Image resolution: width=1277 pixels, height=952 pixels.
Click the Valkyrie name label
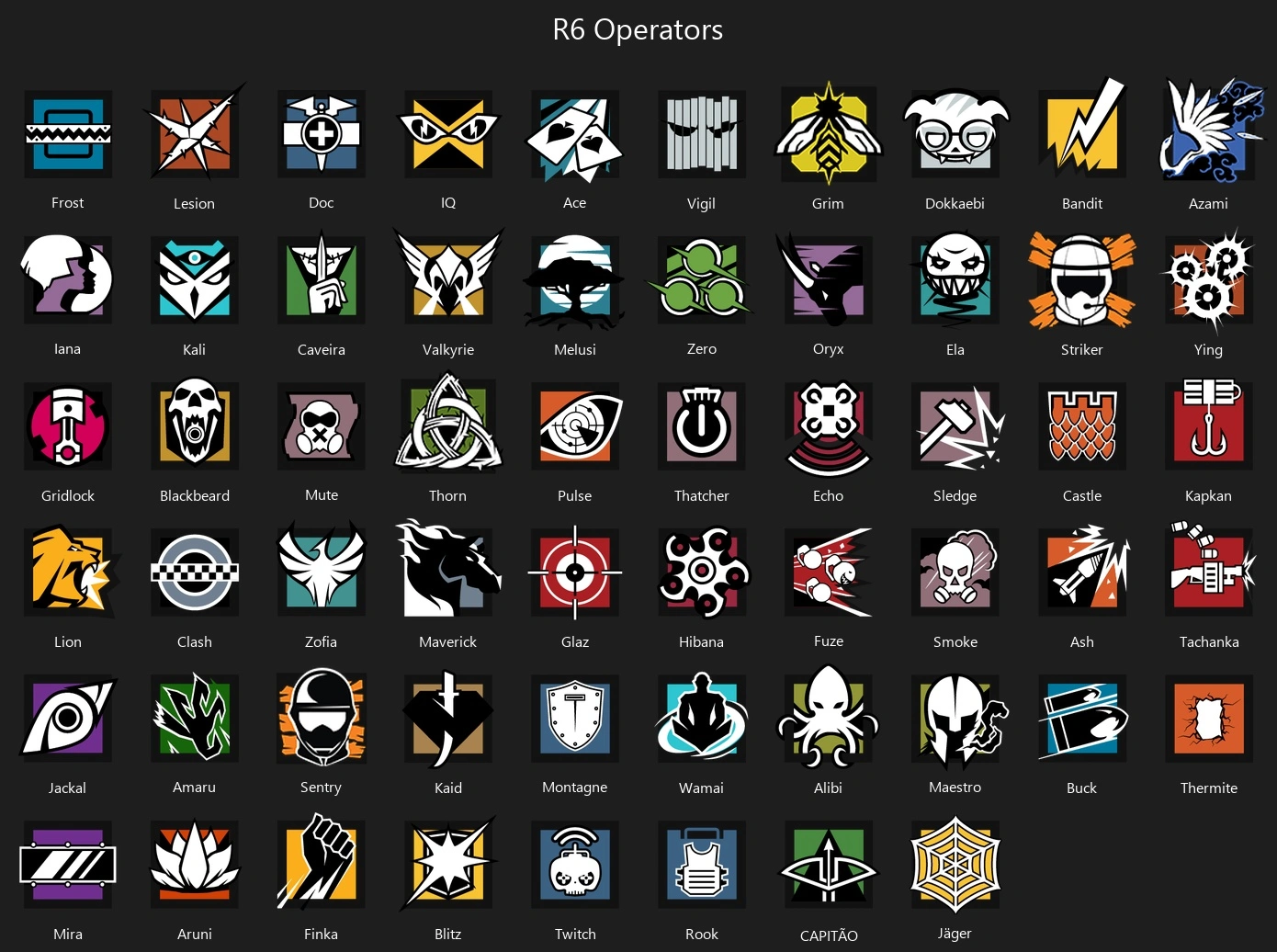pyautogui.click(x=448, y=349)
